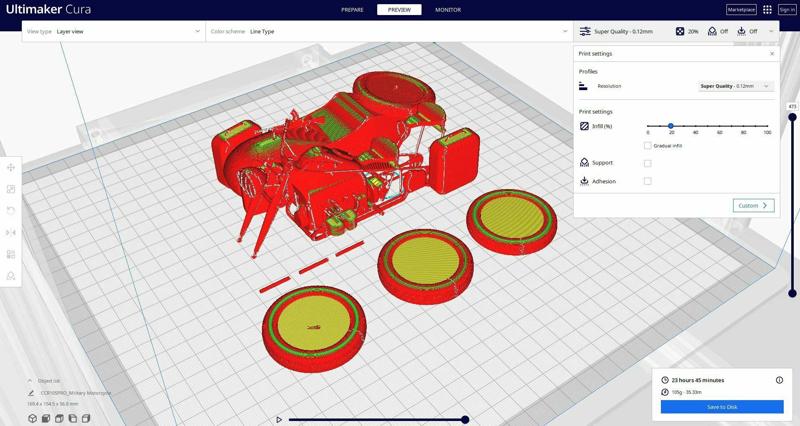Select the Mirror tool in left toolbar
Image resolution: width=800 pixels, height=426 pixels.
click(11, 233)
